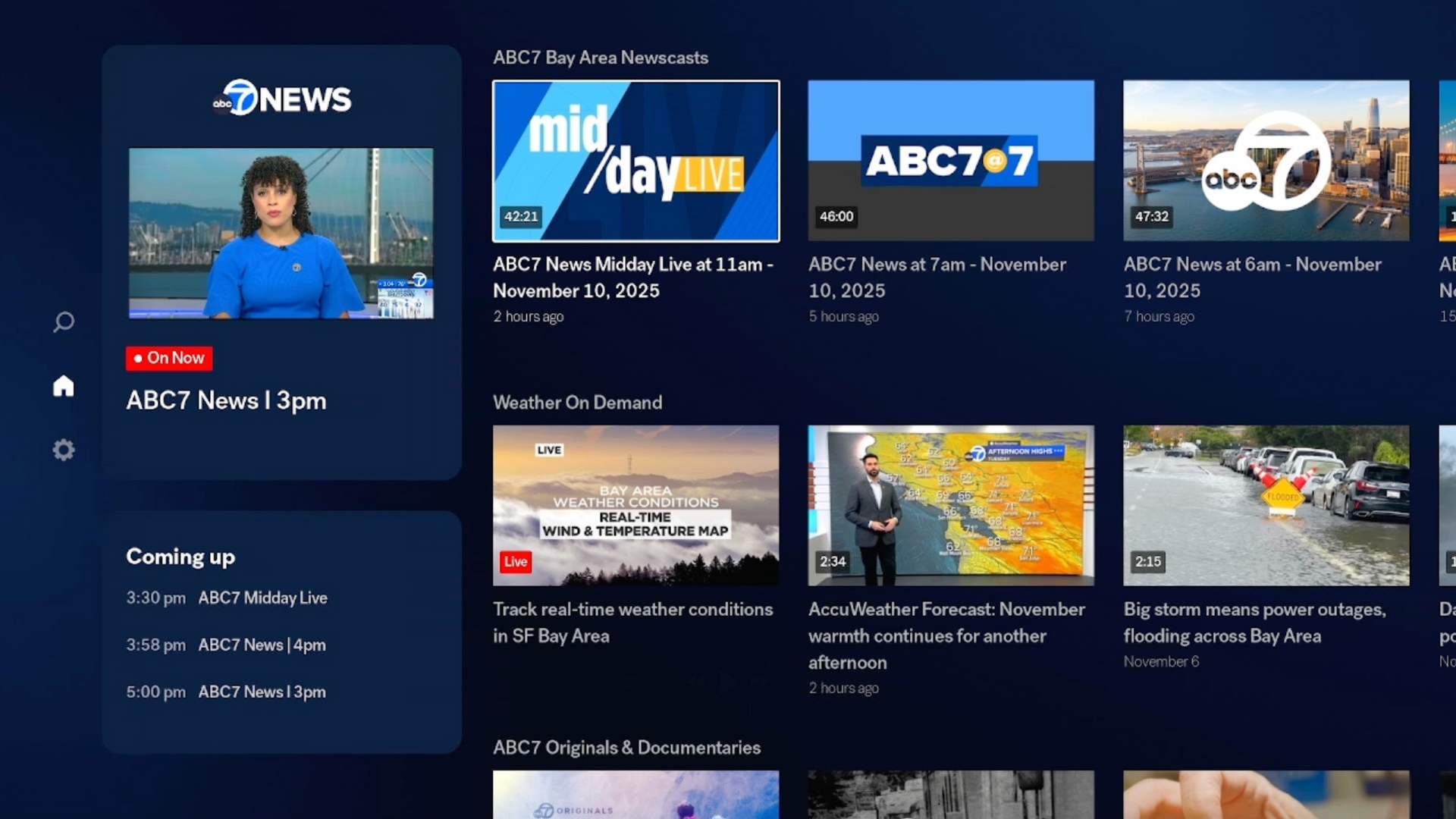Click the 7 hours ago label
This screenshot has width=1456, height=819.
tap(1159, 316)
